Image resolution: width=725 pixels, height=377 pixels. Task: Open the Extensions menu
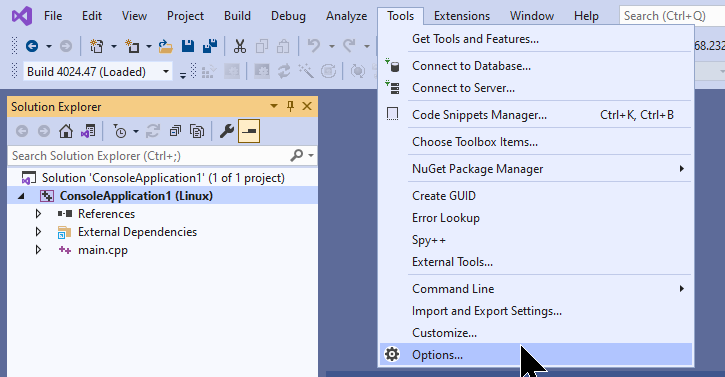461,16
